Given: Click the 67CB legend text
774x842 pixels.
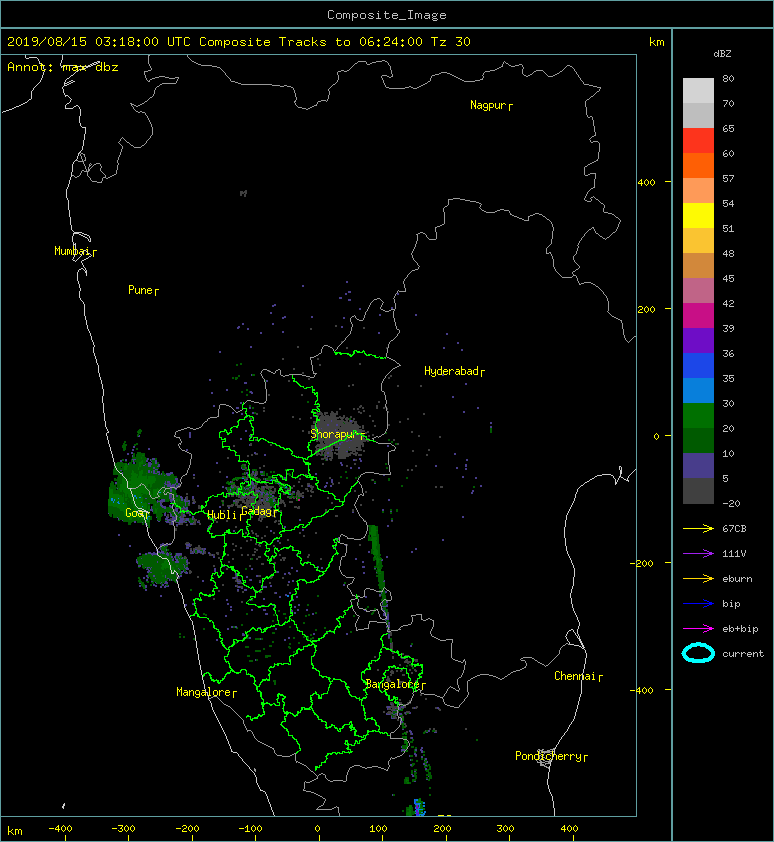Looking at the screenshot, I should coord(734,528).
